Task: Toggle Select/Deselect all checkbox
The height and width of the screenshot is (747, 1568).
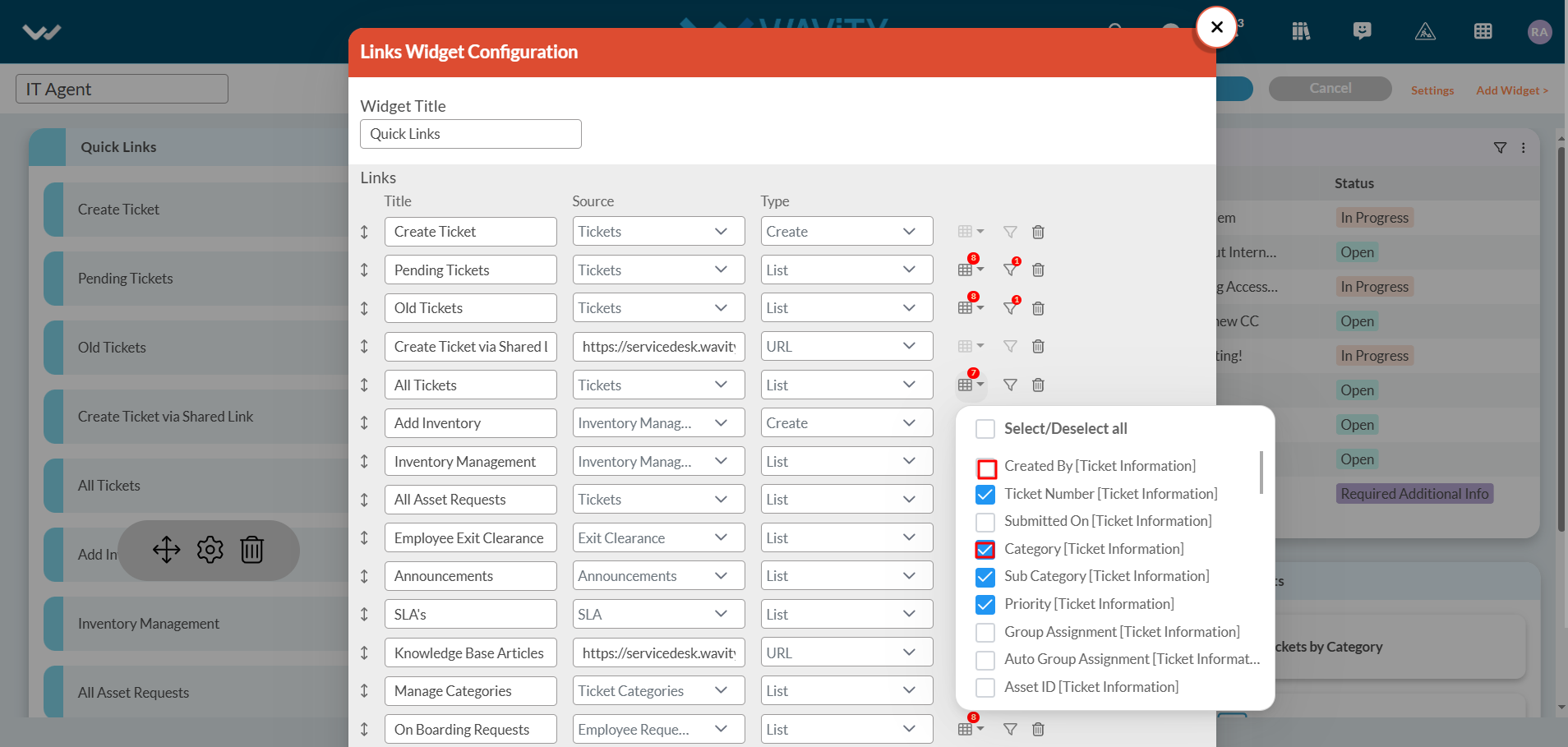Action: coord(985,429)
